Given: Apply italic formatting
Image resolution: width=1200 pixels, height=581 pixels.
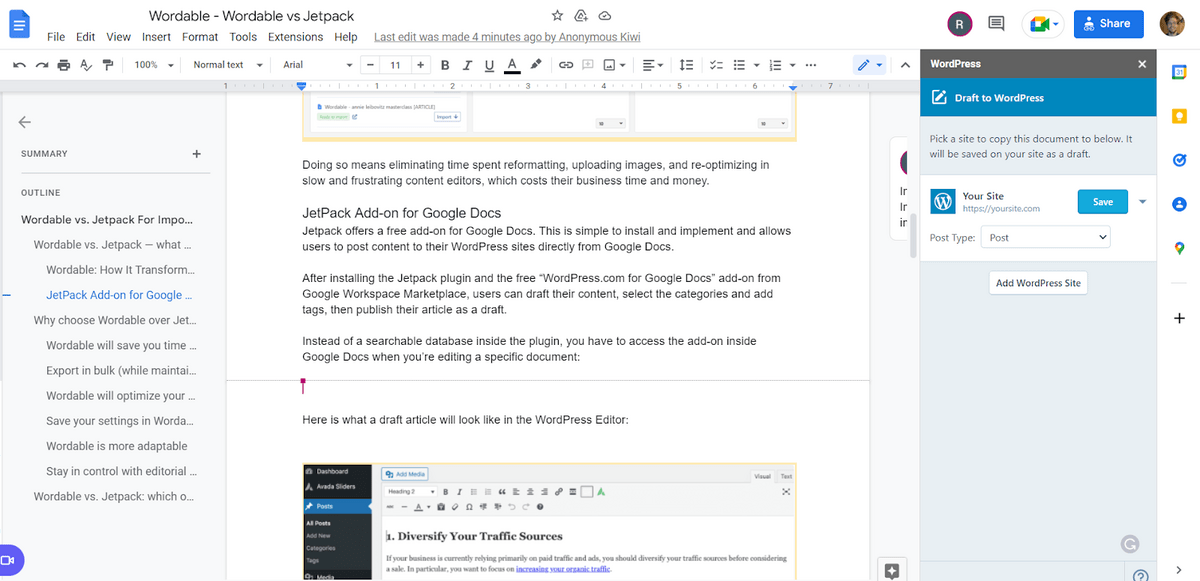Looking at the screenshot, I should [467, 64].
